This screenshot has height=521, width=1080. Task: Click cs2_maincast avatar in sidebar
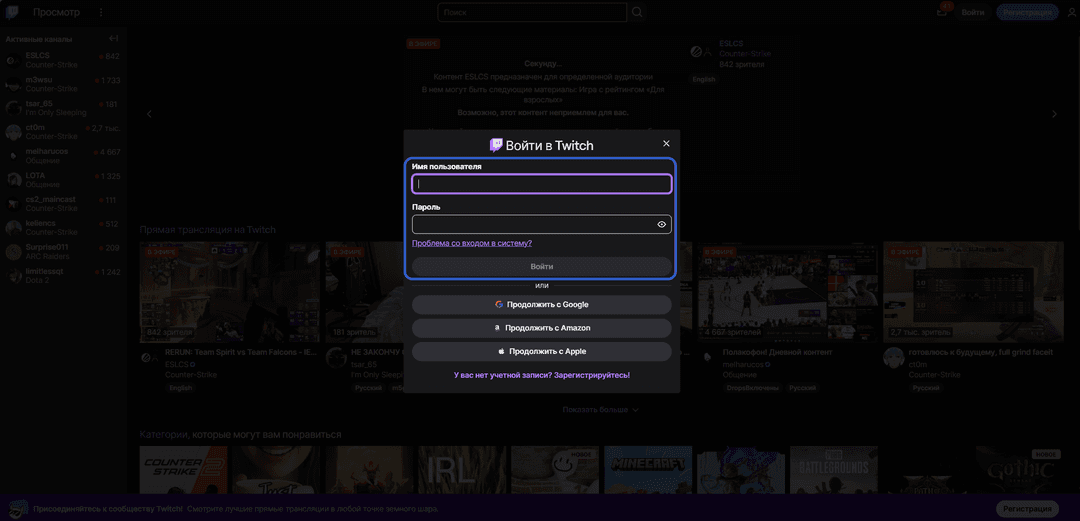(12, 204)
